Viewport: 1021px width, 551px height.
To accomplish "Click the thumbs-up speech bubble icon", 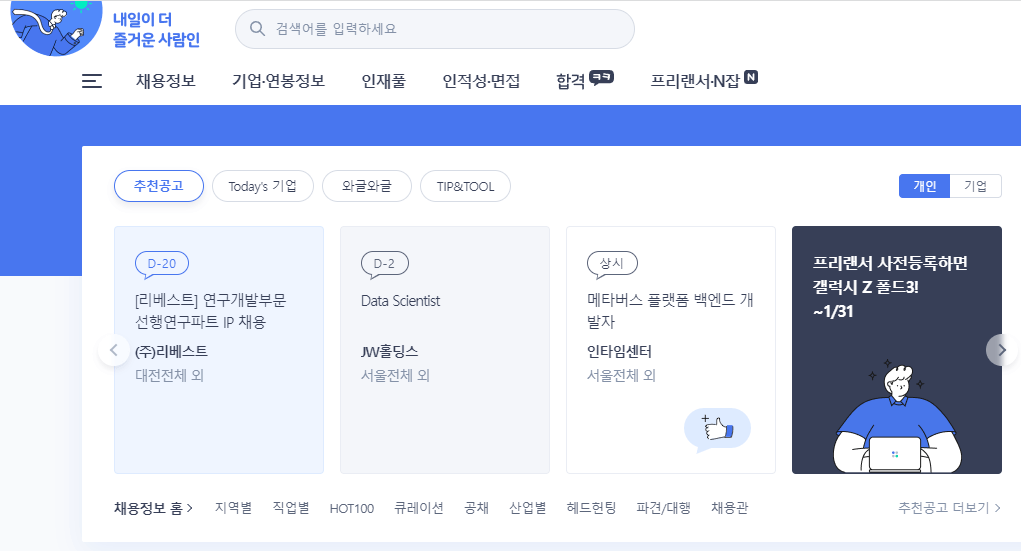I will pyautogui.click(x=718, y=430).
